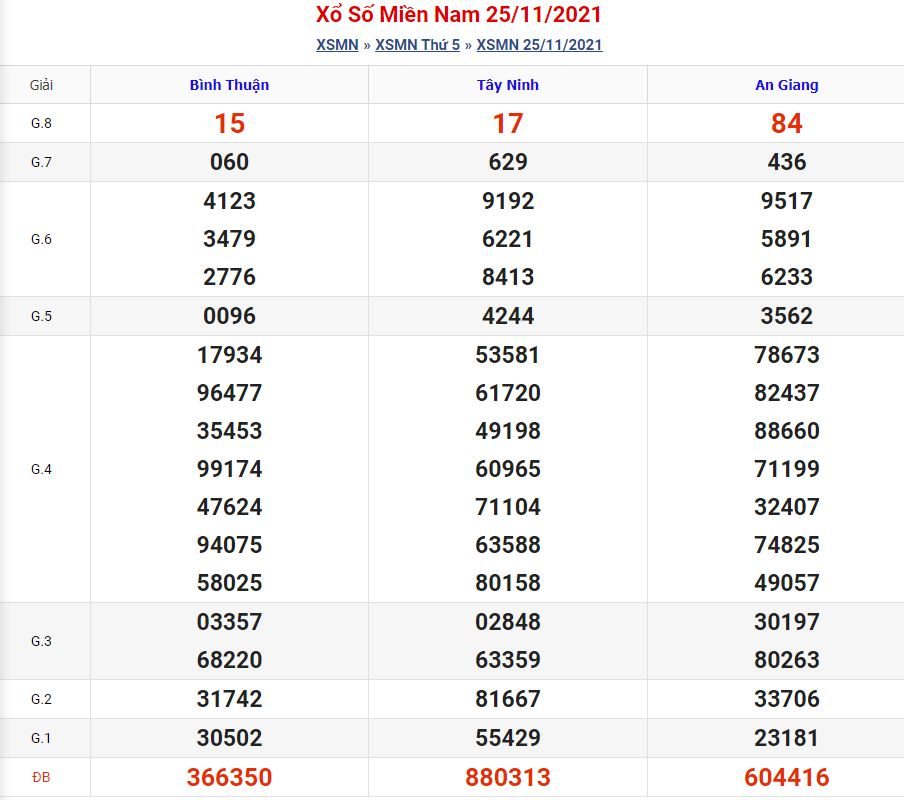This screenshot has height=800, width=904.
Task: Click the page title Xổ Số Miền Nam 25/11/2021
Action: pos(459,14)
